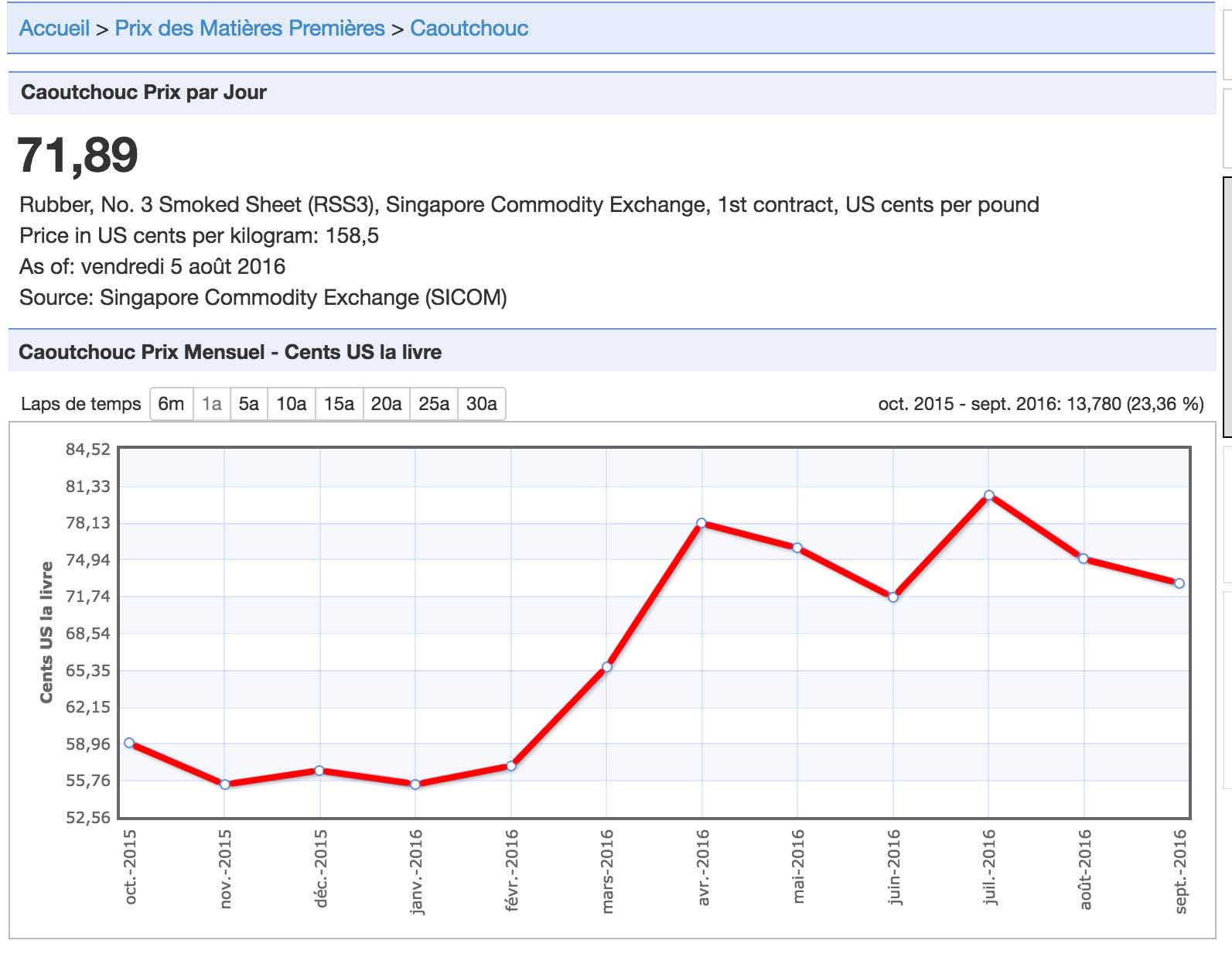Screen dimensions: 1232x954
Task: Open Prix des Matières Premières breadcrumb link
Action: point(250,28)
